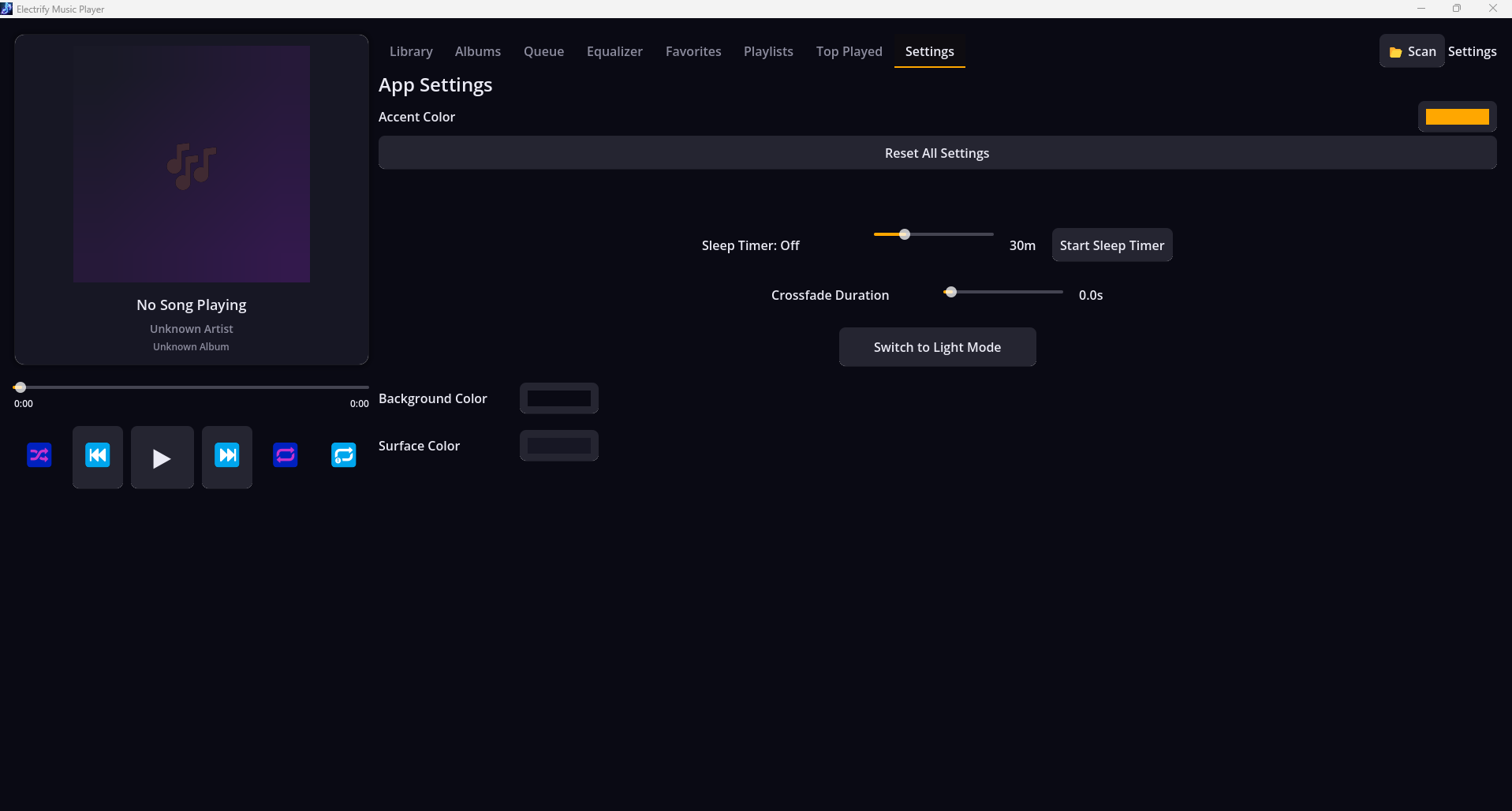Open the Surface Color swatch
Screen dimensions: 1512x811
click(x=559, y=446)
